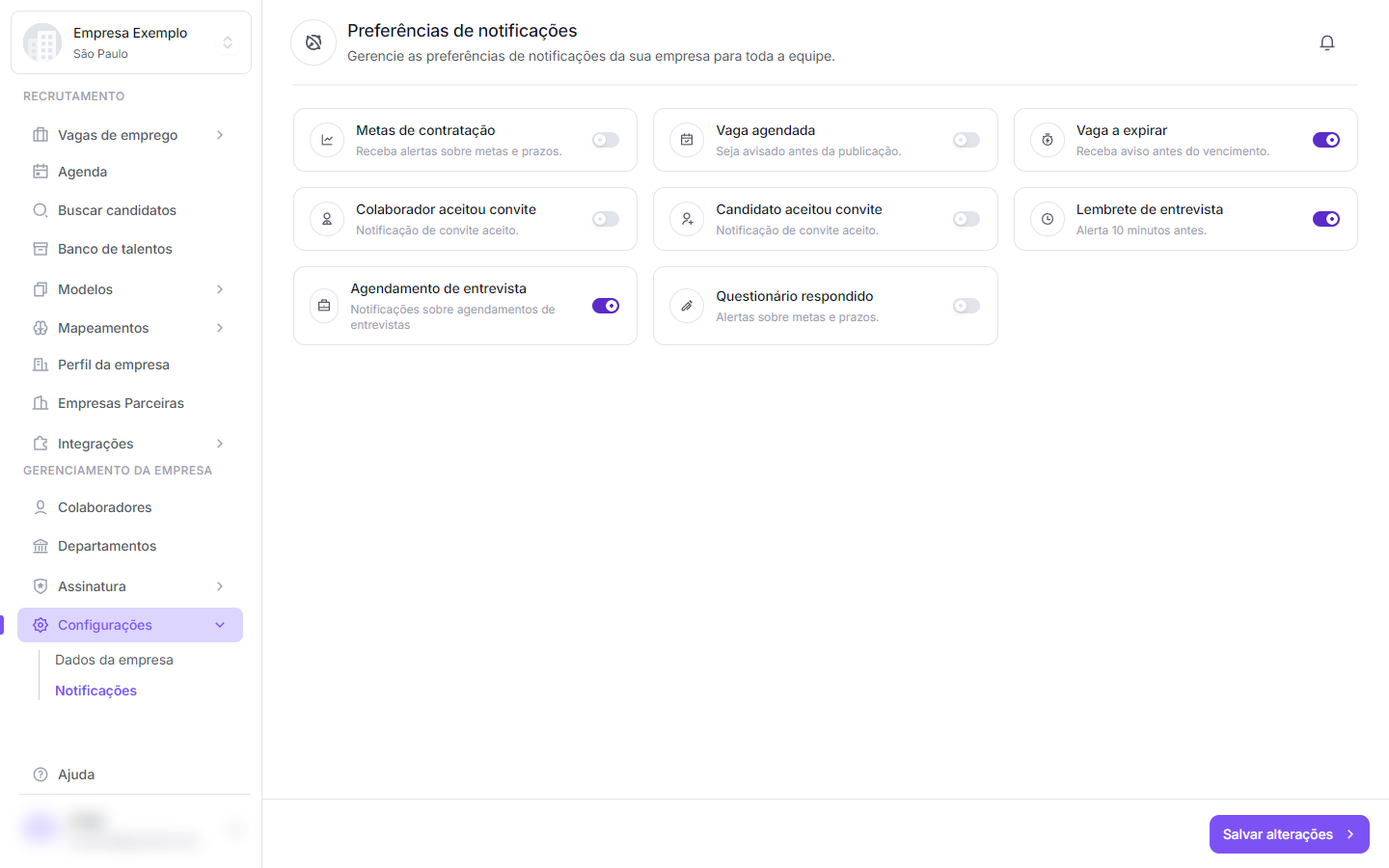Open the Empresa Exemplo company switcher

[x=131, y=42]
